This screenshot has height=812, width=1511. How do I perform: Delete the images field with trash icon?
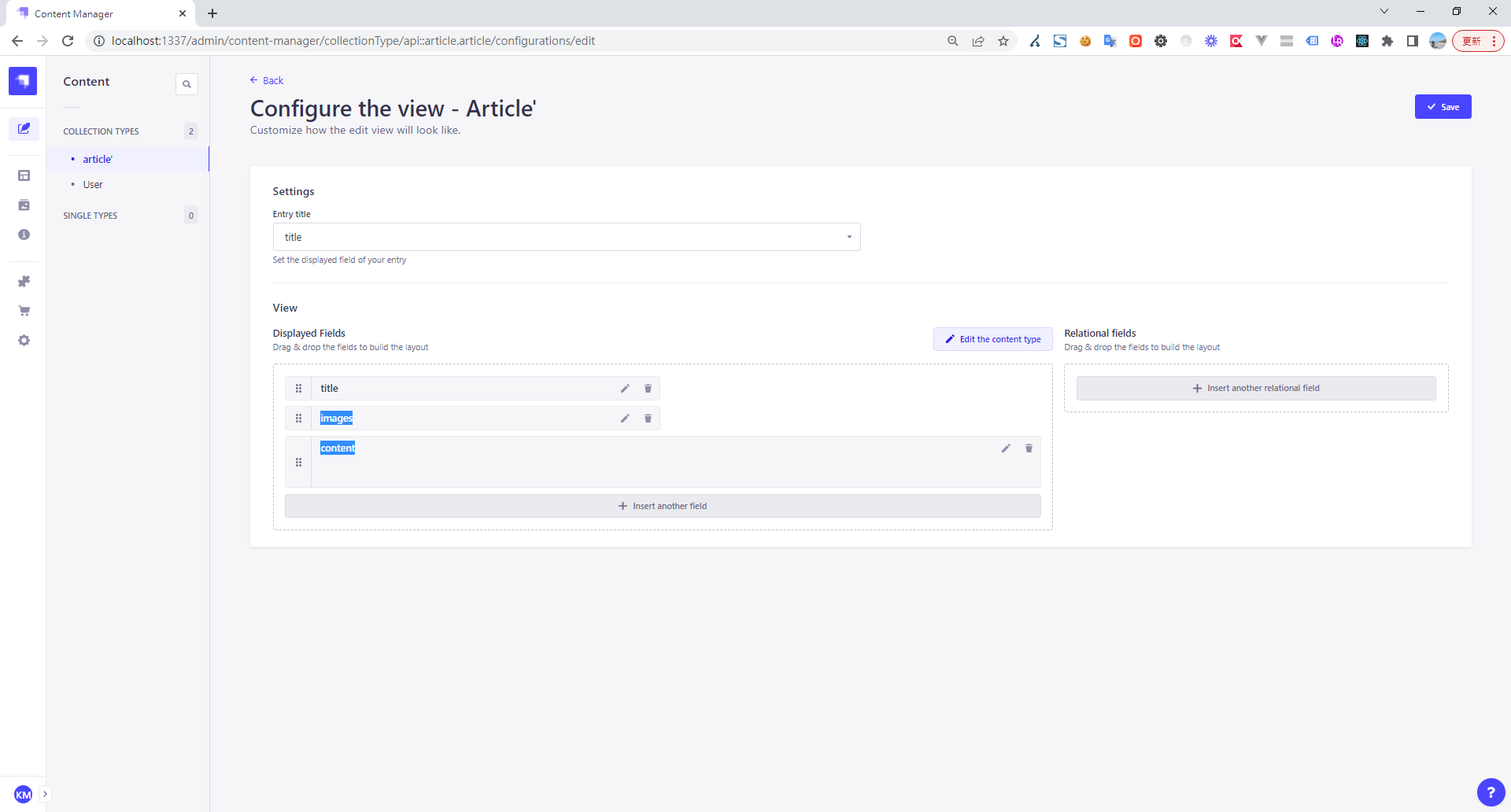648,419
